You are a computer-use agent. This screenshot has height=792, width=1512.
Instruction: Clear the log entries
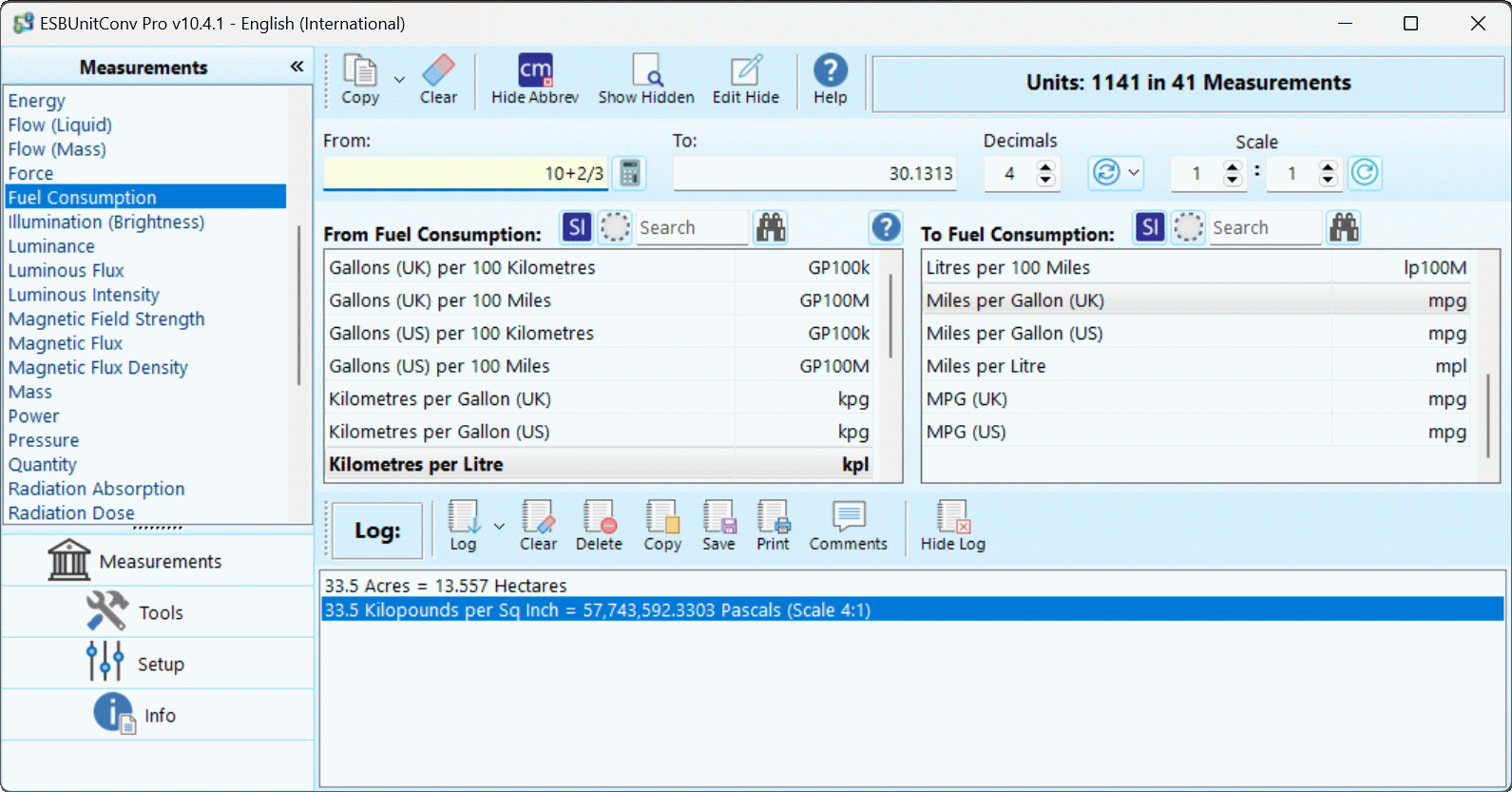tap(538, 527)
